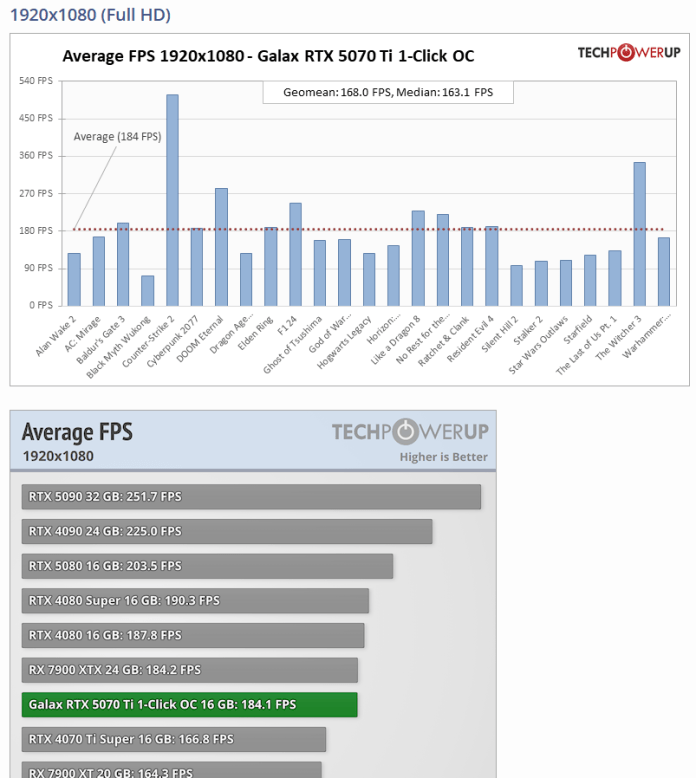The width and height of the screenshot is (696, 778).
Task: Click the F1 24 bar
Action: (x=295, y=254)
